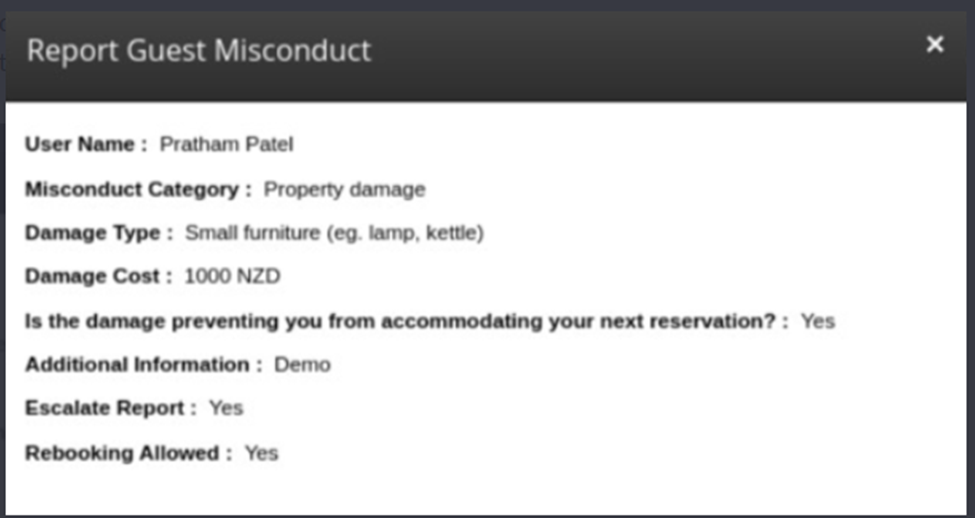Screen dimensions: 975x518
Task: Select the Demo additional information text
Action: point(302,365)
